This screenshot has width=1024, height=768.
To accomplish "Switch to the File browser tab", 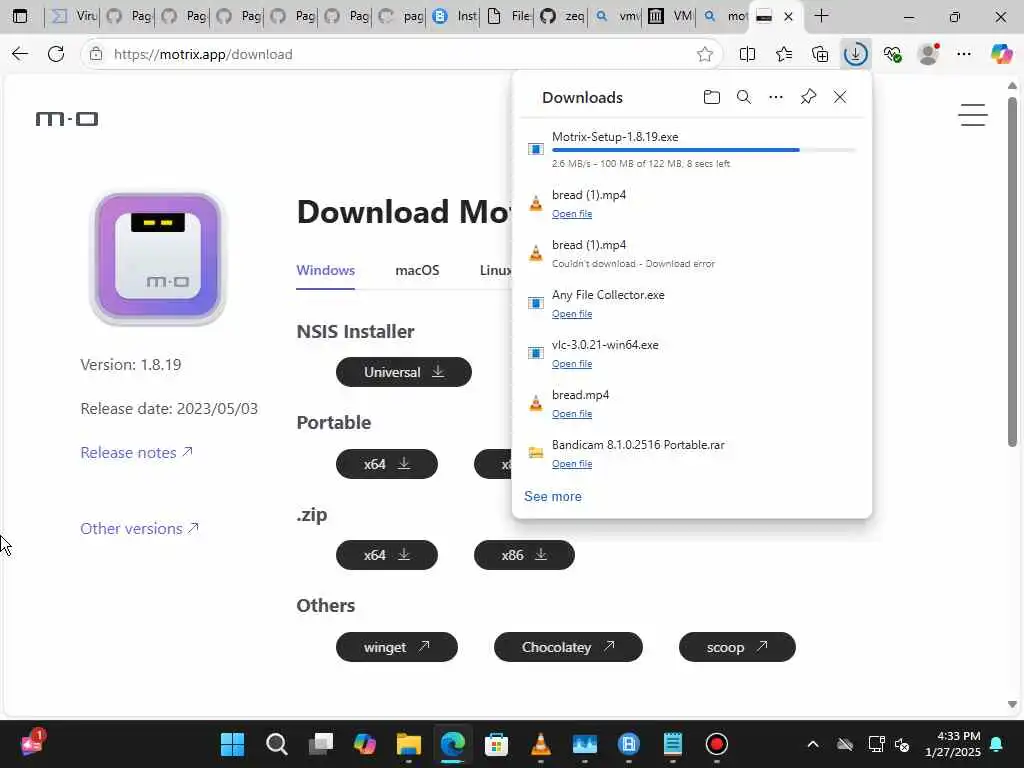I will pyautogui.click(x=509, y=16).
